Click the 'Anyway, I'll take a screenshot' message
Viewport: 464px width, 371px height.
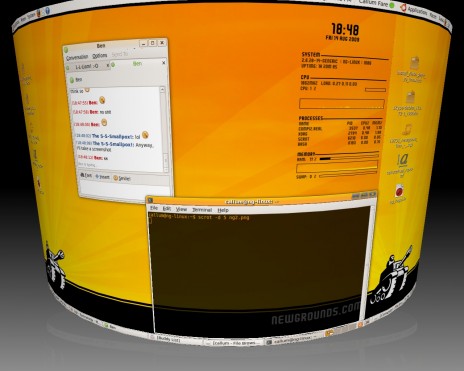[115, 147]
